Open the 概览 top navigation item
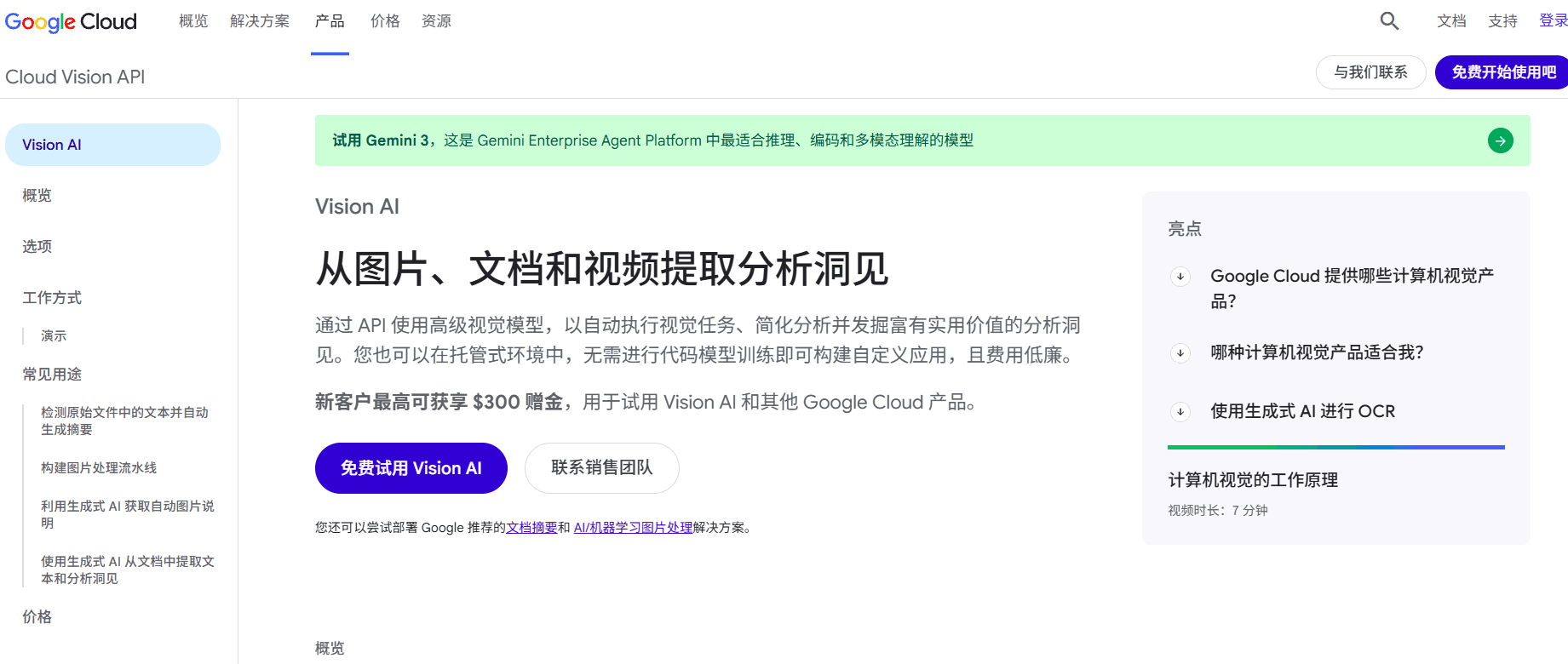1568x664 pixels. [x=193, y=21]
